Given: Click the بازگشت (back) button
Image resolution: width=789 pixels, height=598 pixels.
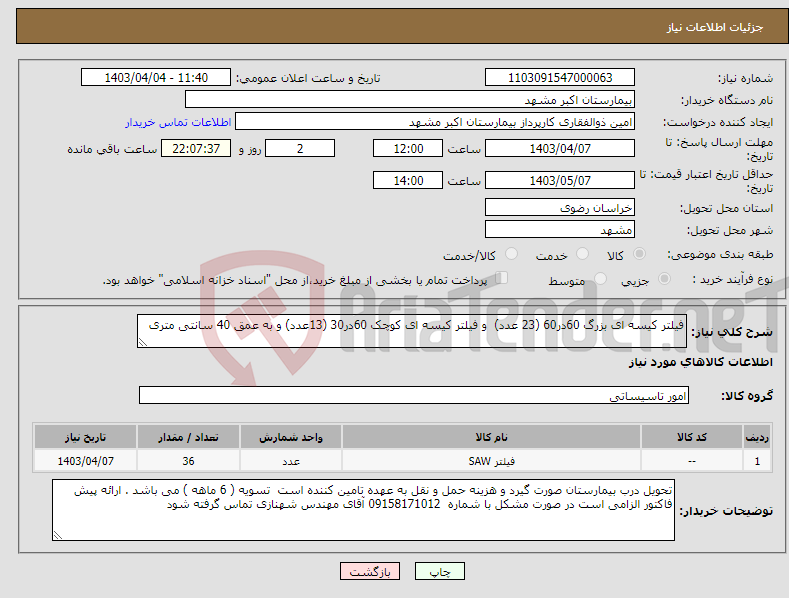Looking at the screenshot, I should click(x=370, y=571).
